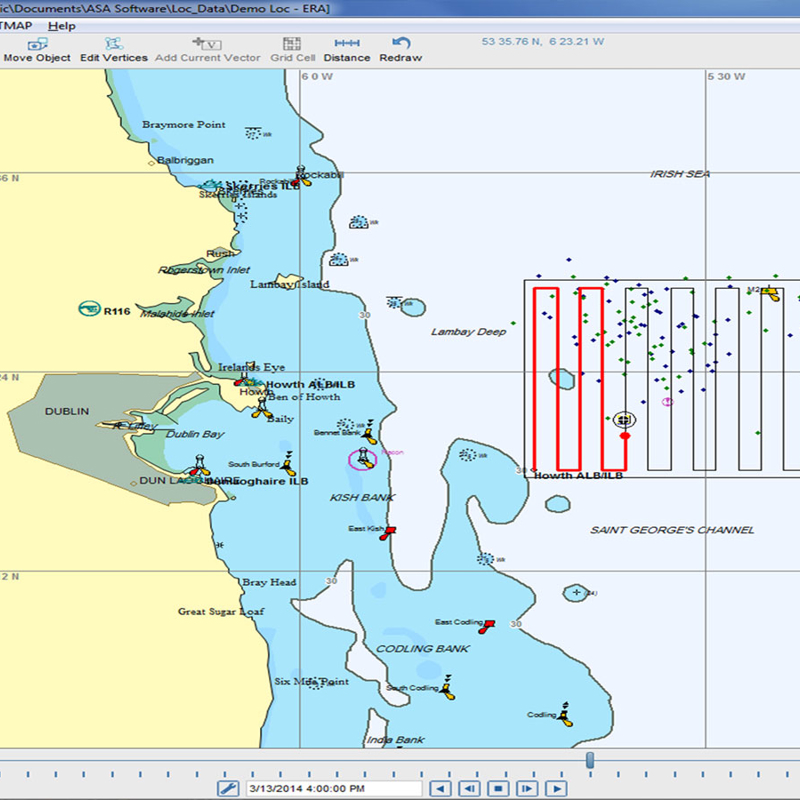
Task: Click the timeline slider handle
Action: coord(590,762)
